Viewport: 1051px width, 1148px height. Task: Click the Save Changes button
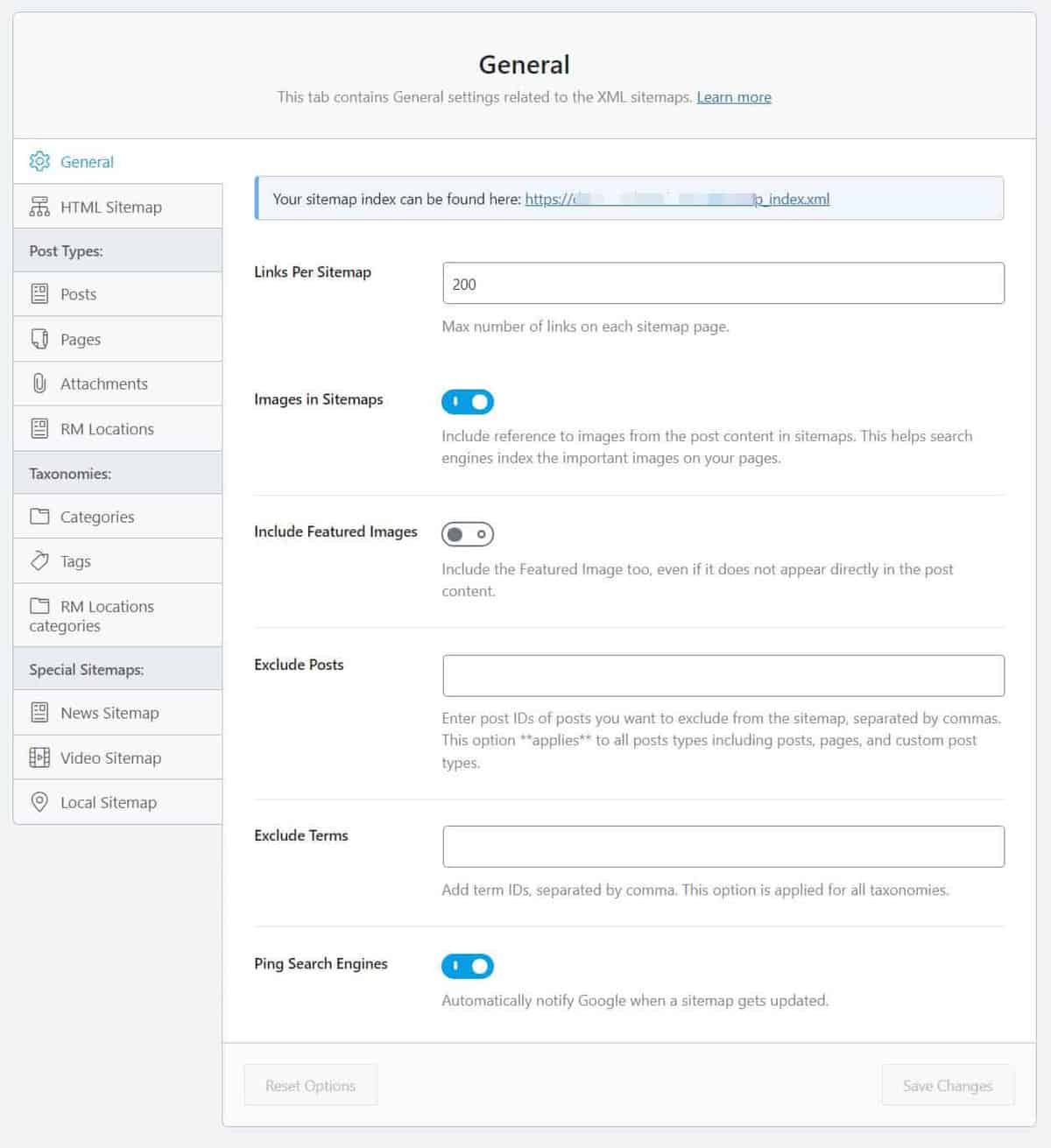coord(948,1085)
